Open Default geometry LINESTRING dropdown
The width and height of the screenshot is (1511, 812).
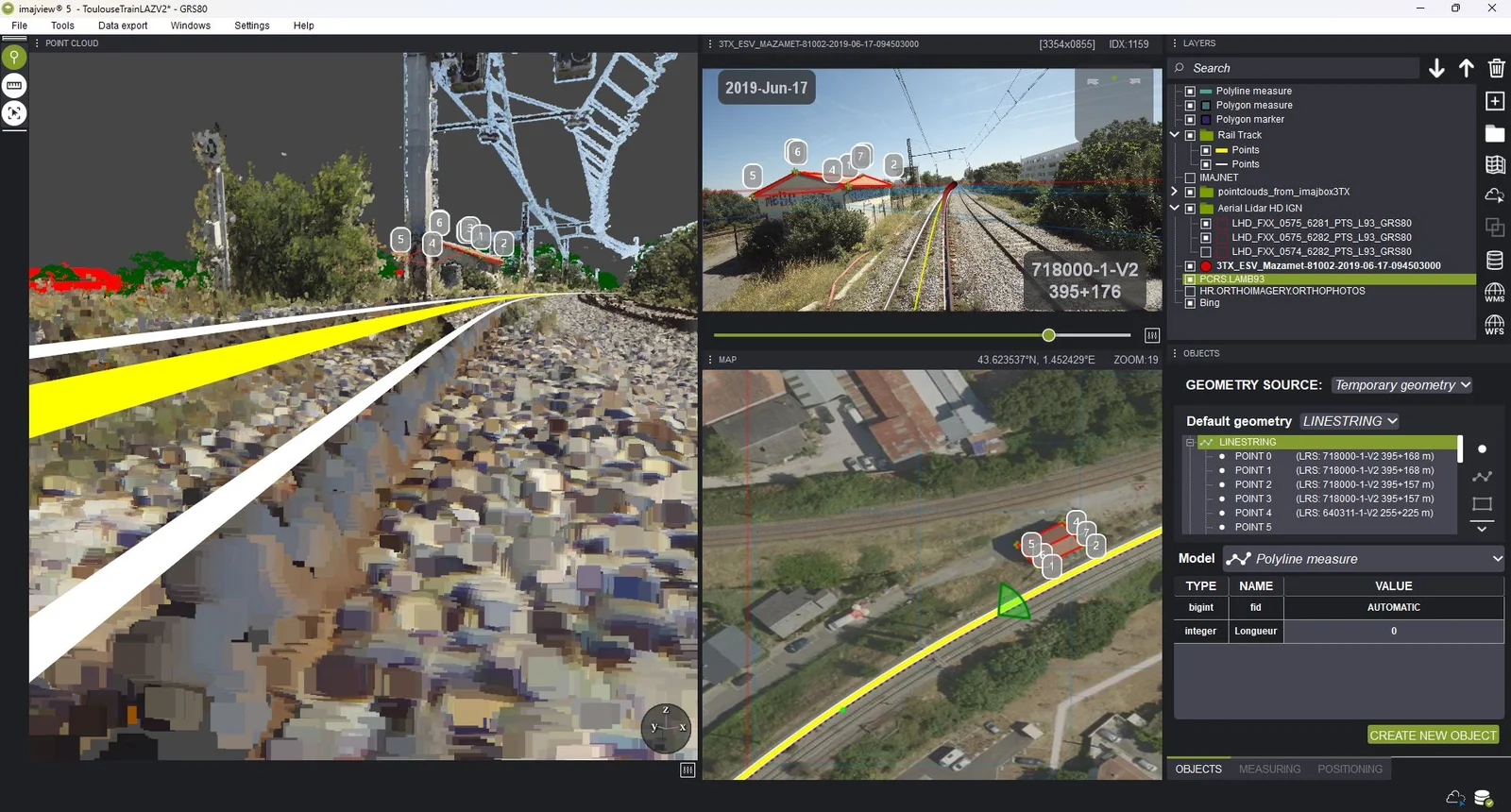(x=1350, y=421)
